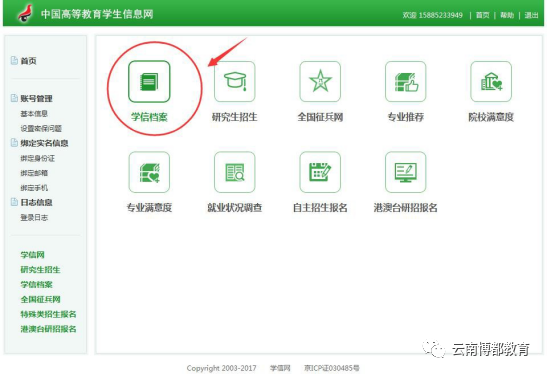
Task: Open the 港澳台研招报名 monitor icon
Action: [x=406, y=172]
